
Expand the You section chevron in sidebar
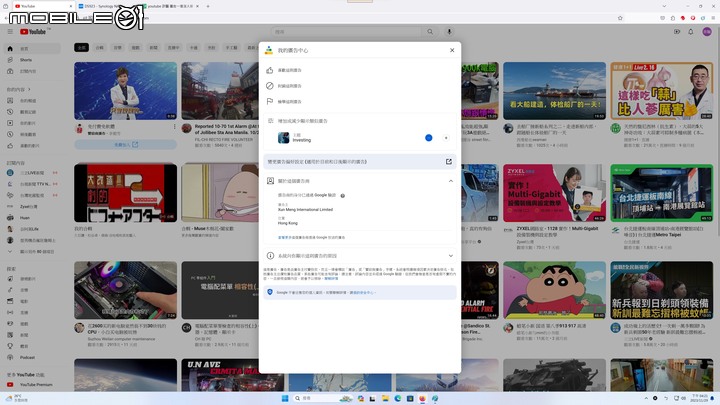pos(29,90)
